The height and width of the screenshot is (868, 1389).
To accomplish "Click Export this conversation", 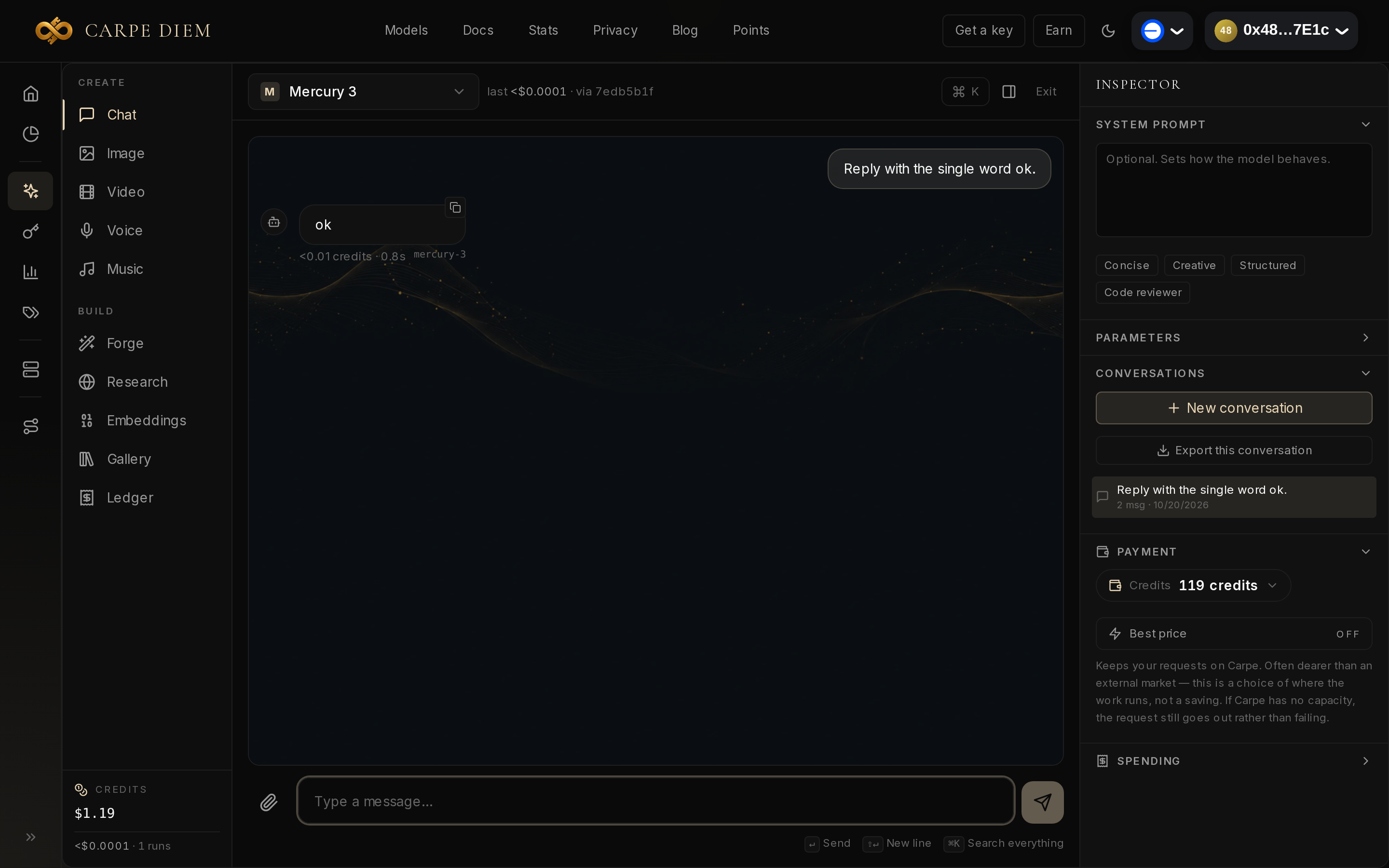I will tap(1233, 451).
